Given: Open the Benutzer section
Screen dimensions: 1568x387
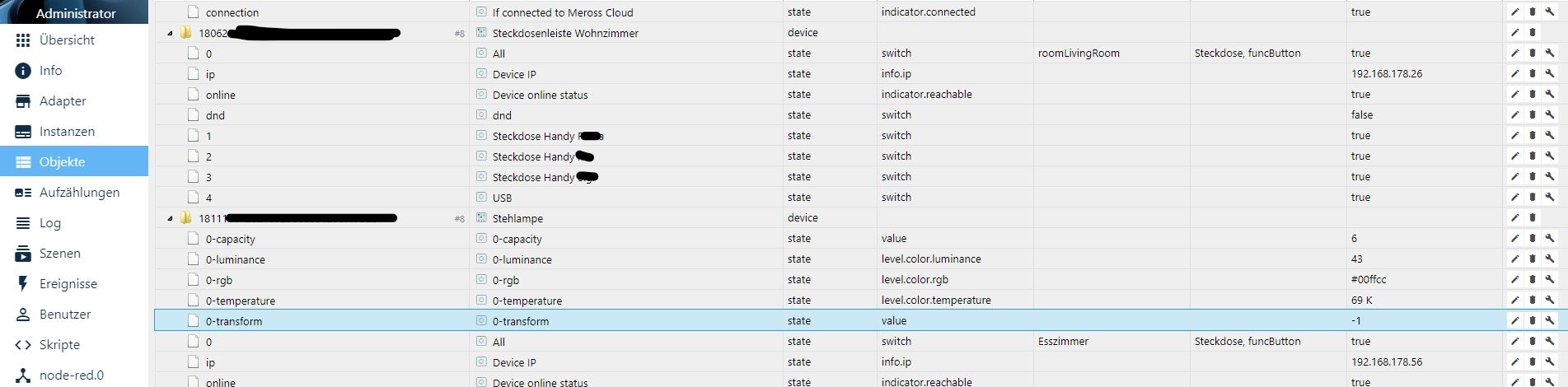Looking at the screenshot, I should tap(74, 314).
